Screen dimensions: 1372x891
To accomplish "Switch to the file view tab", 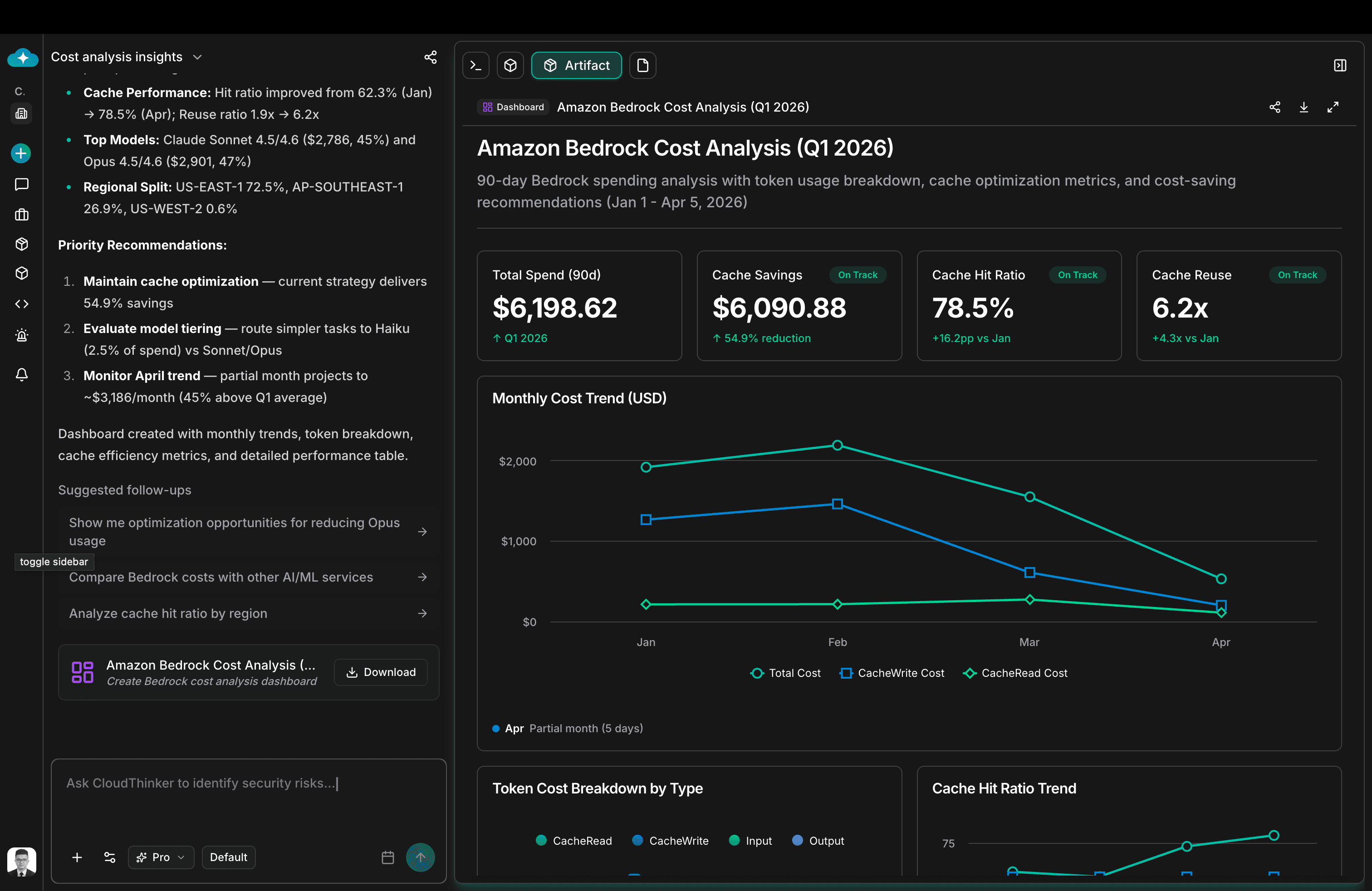I will (x=642, y=65).
